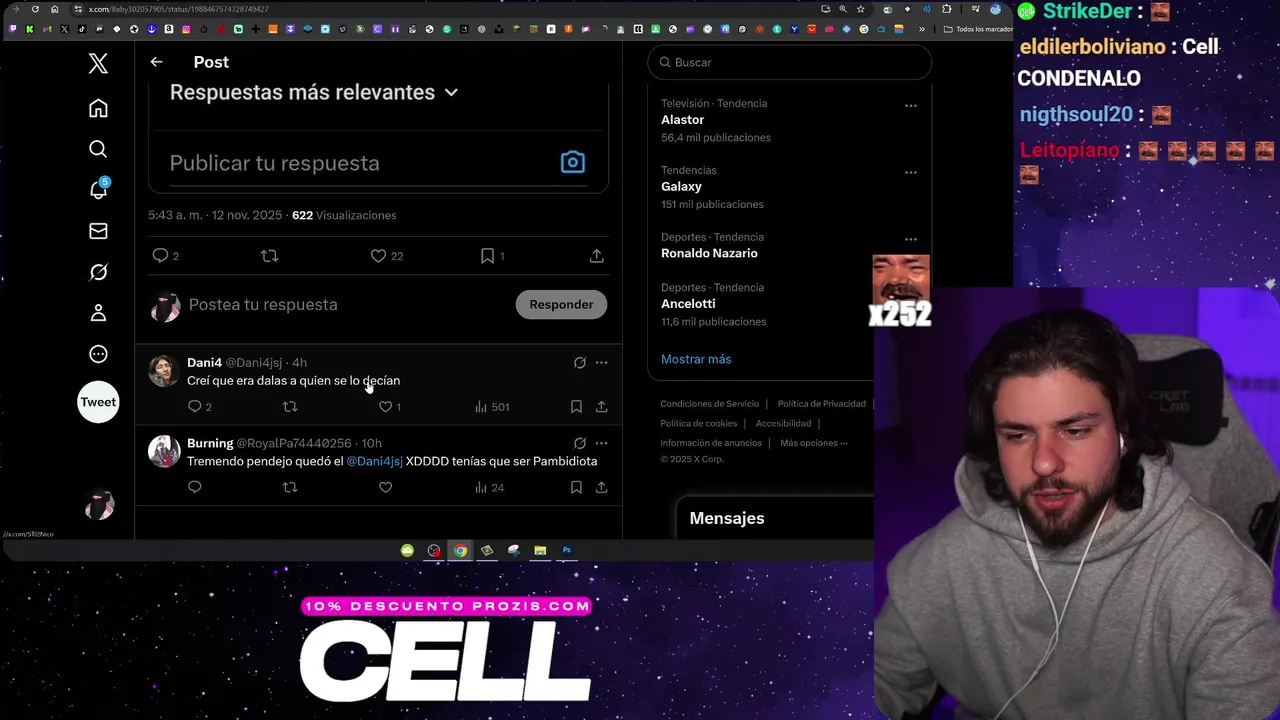Click 'Mostrar más' trends link
The height and width of the screenshot is (720, 1280).
[696, 359]
